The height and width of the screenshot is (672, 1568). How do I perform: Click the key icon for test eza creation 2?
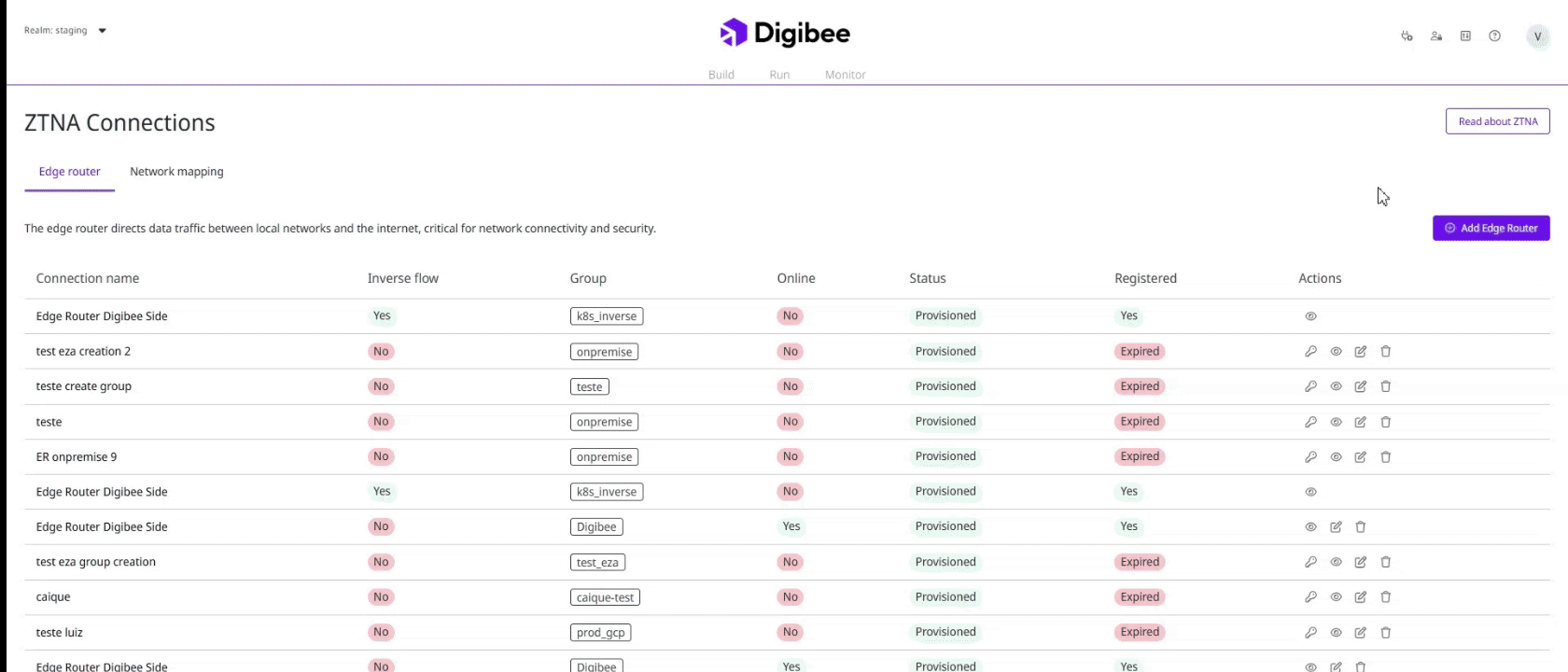click(1310, 352)
